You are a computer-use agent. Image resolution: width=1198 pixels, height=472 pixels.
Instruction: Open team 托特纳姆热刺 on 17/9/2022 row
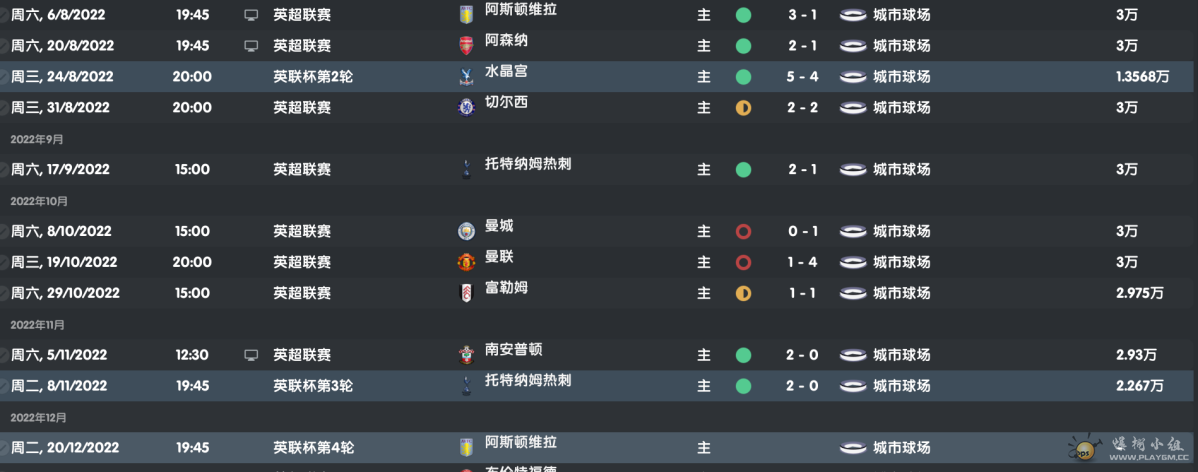tap(528, 164)
